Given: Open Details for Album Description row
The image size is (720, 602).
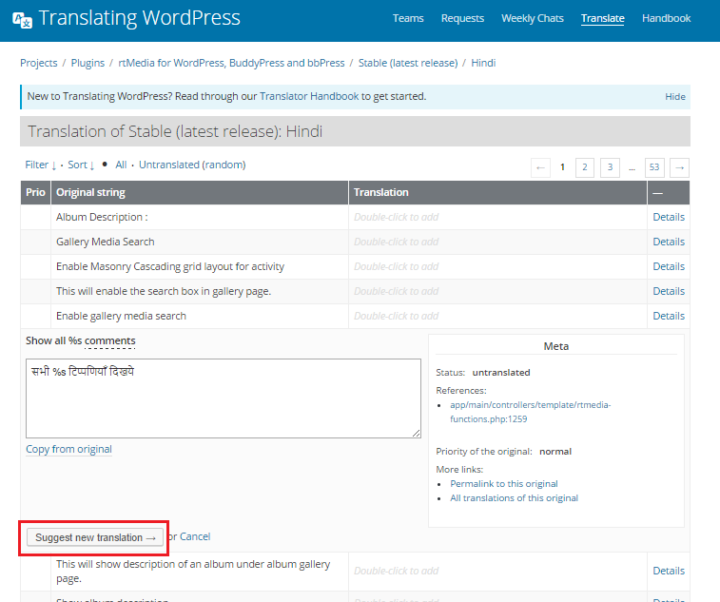Looking at the screenshot, I should coord(668,217).
